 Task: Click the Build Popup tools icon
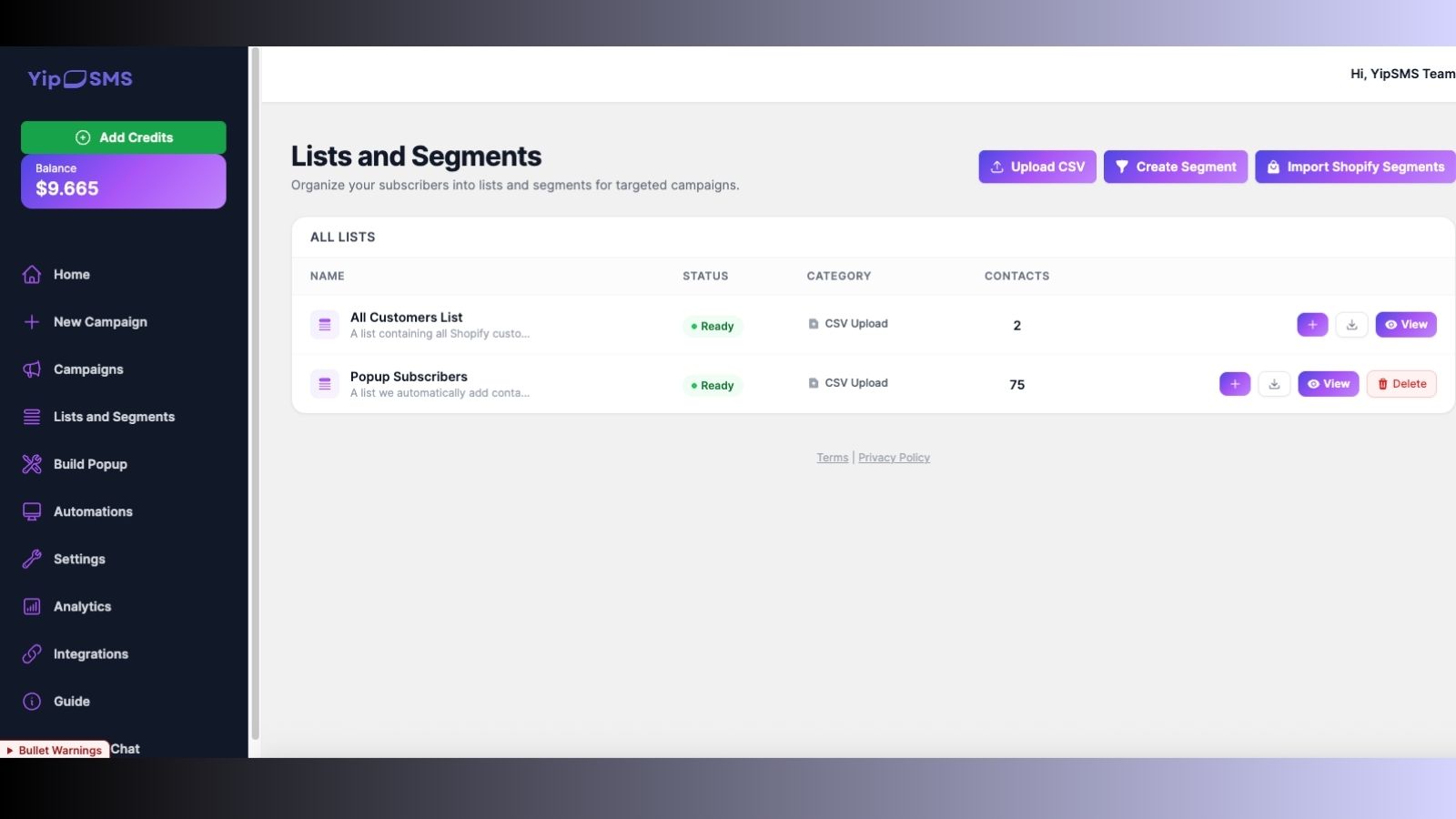click(32, 464)
